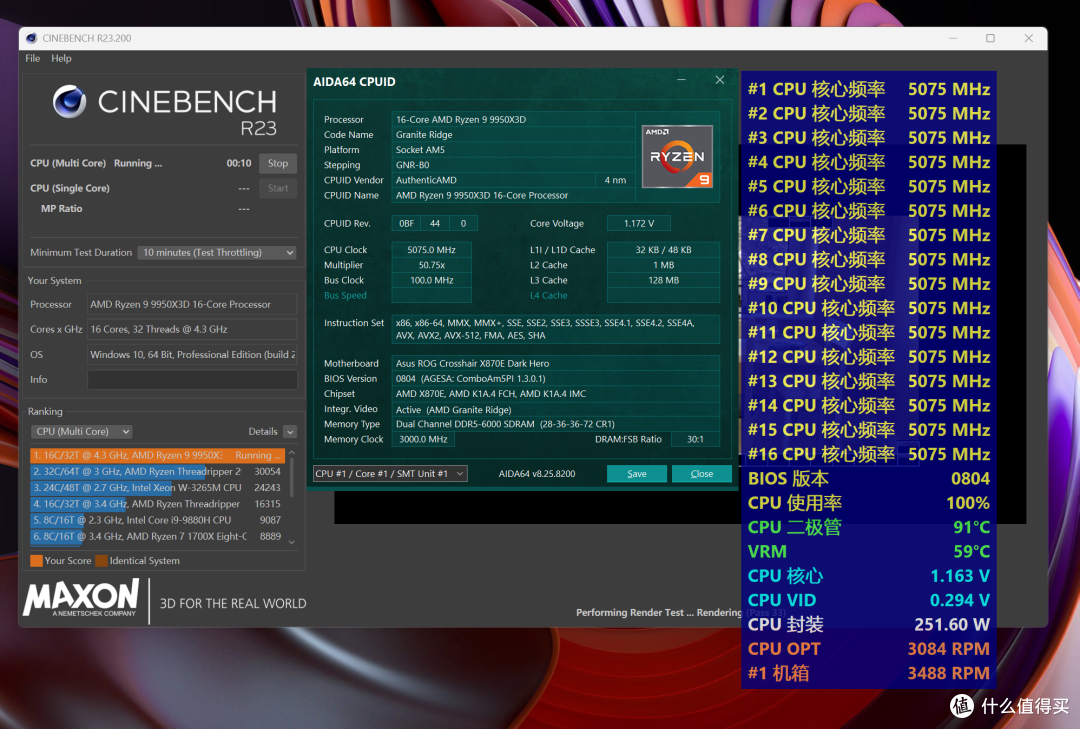Click the CPU OPT 3084 RPM overlay row
Image resolution: width=1080 pixels, height=729 pixels.
click(x=869, y=649)
